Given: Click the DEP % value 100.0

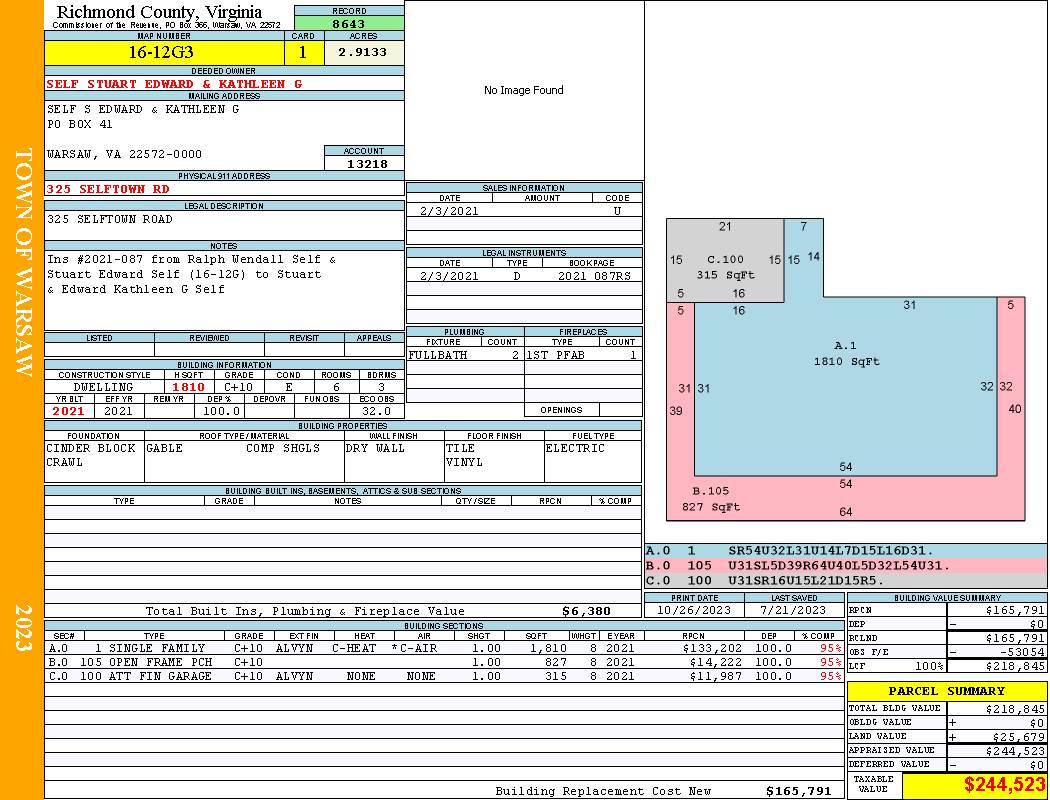Looking at the screenshot, I should click(x=221, y=411).
